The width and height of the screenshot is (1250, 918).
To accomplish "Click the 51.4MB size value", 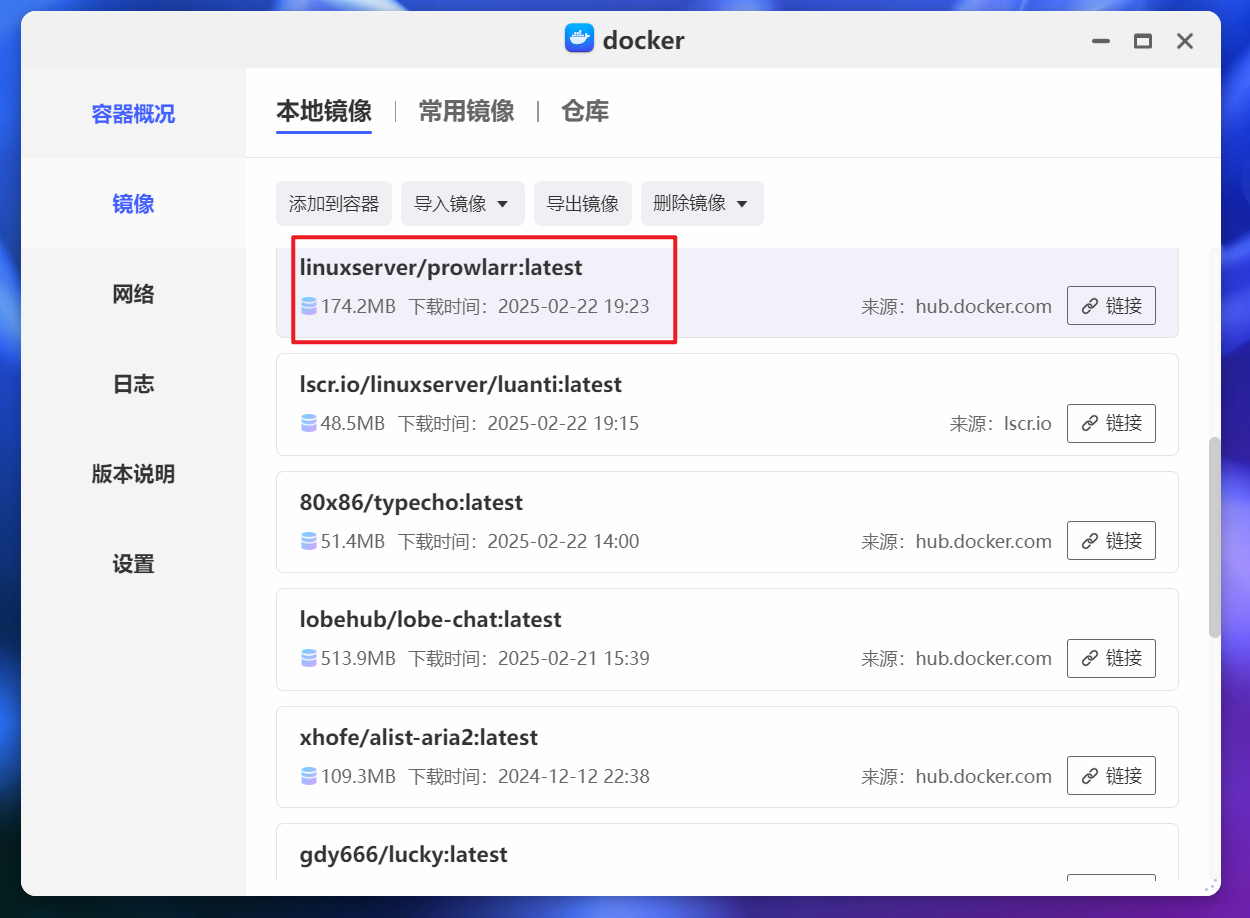I will click(353, 541).
